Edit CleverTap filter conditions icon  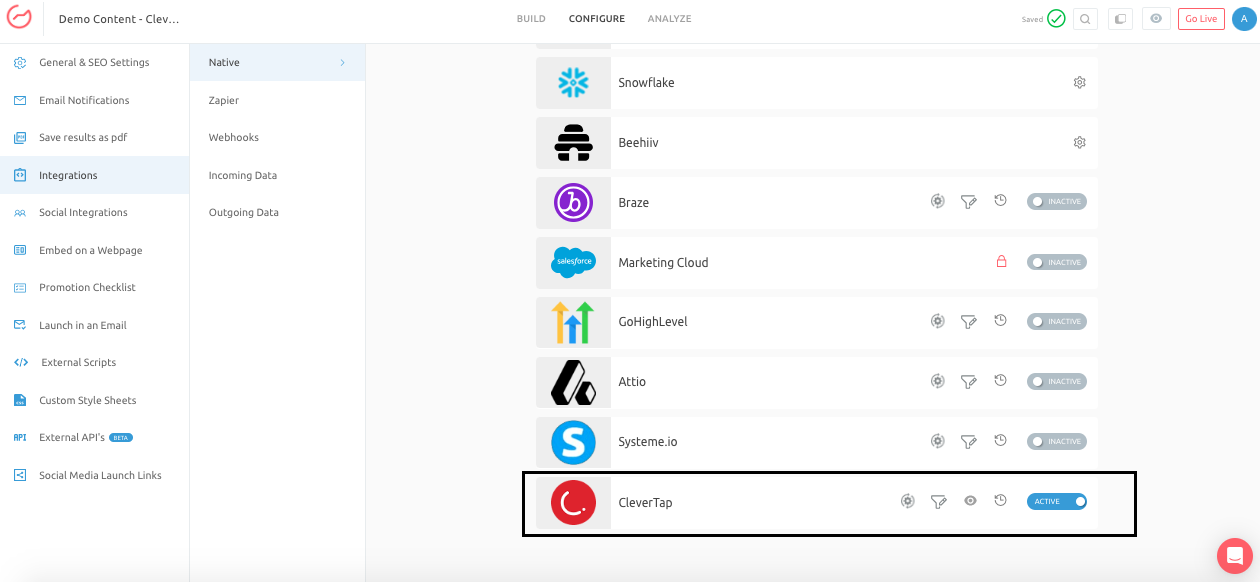(x=938, y=502)
